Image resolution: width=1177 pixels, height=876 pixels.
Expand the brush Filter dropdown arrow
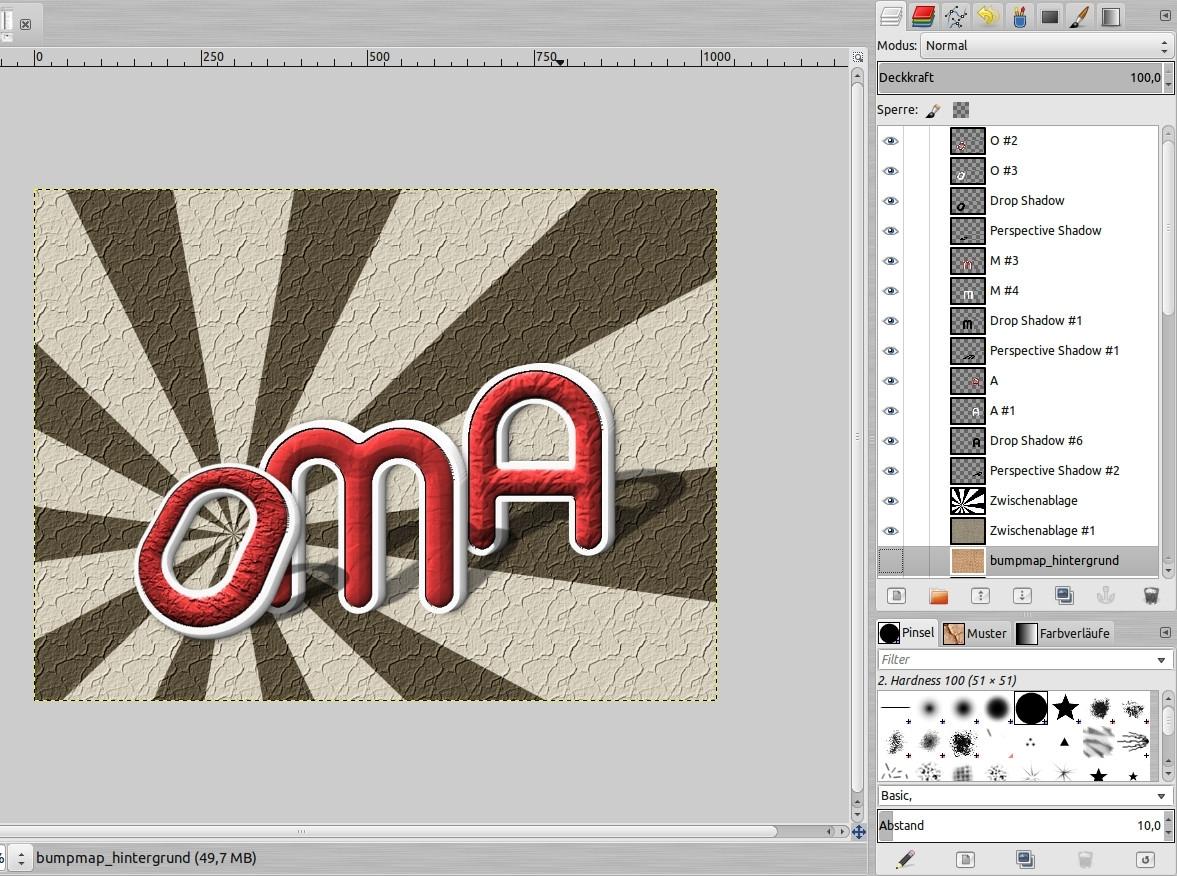tap(1161, 660)
